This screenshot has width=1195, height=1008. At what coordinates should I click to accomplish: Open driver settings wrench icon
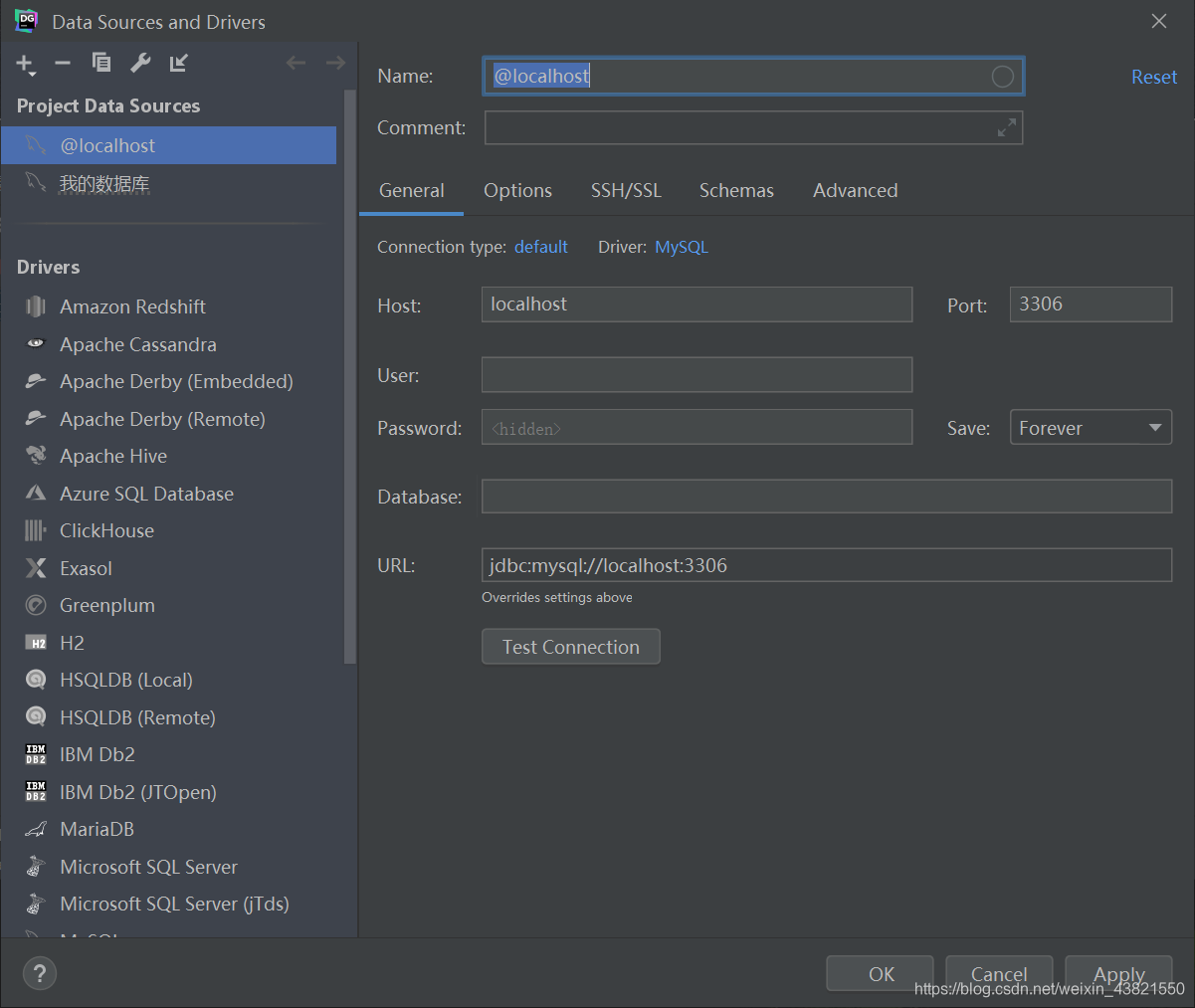(x=140, y=63)
